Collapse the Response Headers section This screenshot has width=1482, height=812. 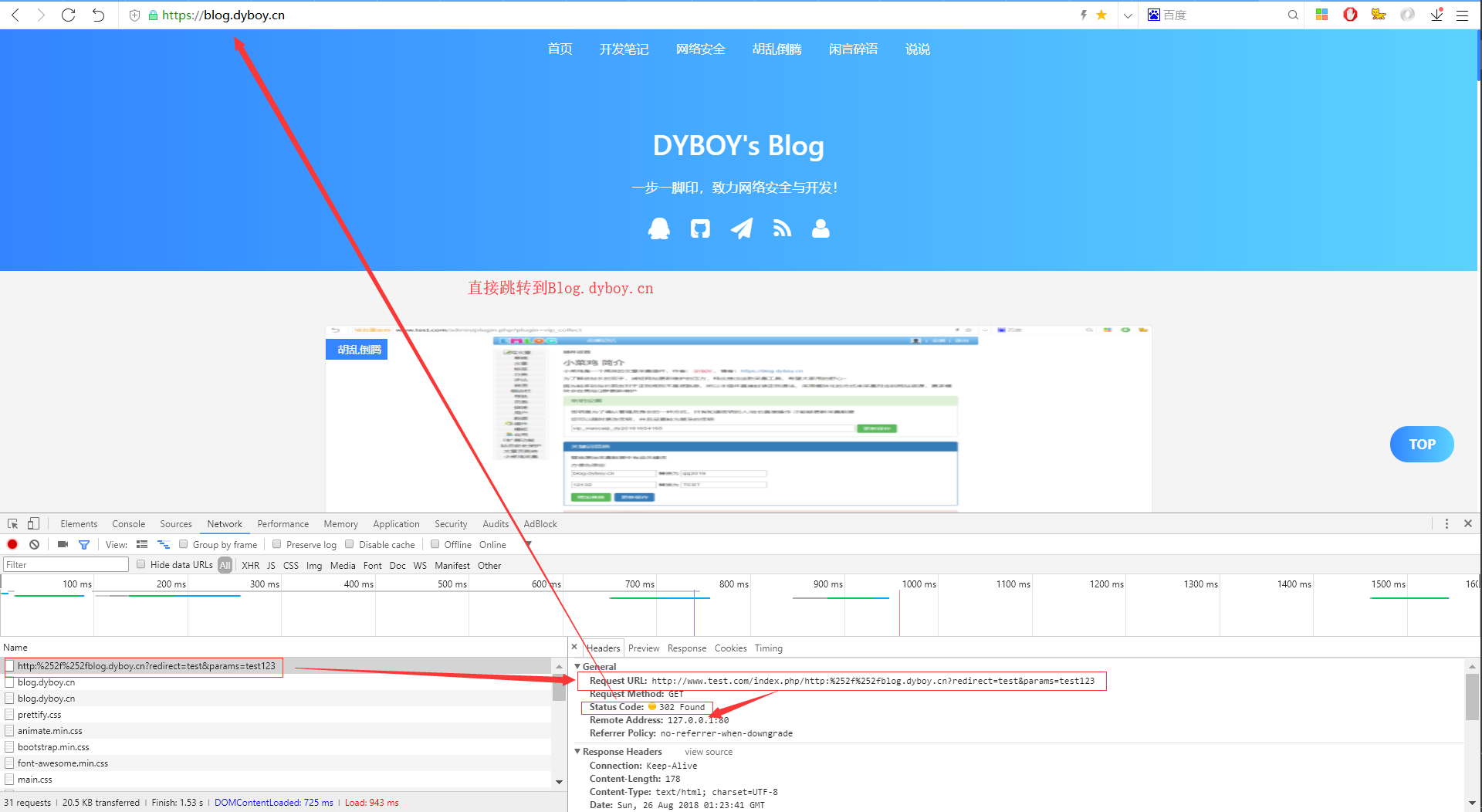(577, 751)
